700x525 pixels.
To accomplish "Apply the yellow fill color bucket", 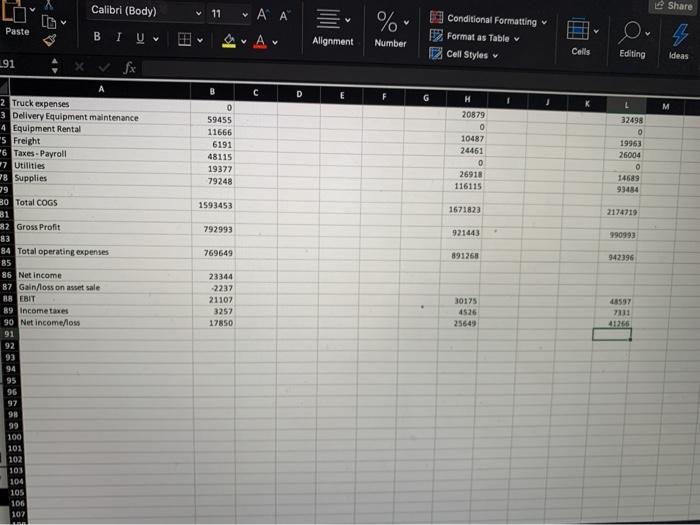I will (229, 41).
